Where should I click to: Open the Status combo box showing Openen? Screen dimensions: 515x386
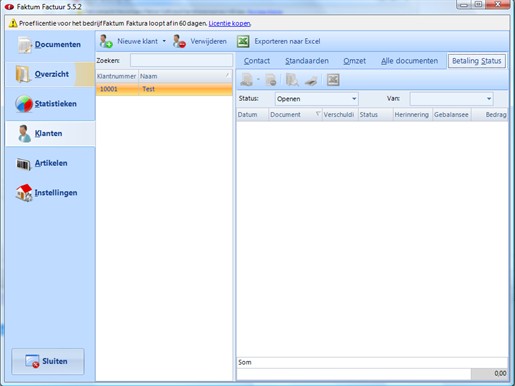point(316,99)
